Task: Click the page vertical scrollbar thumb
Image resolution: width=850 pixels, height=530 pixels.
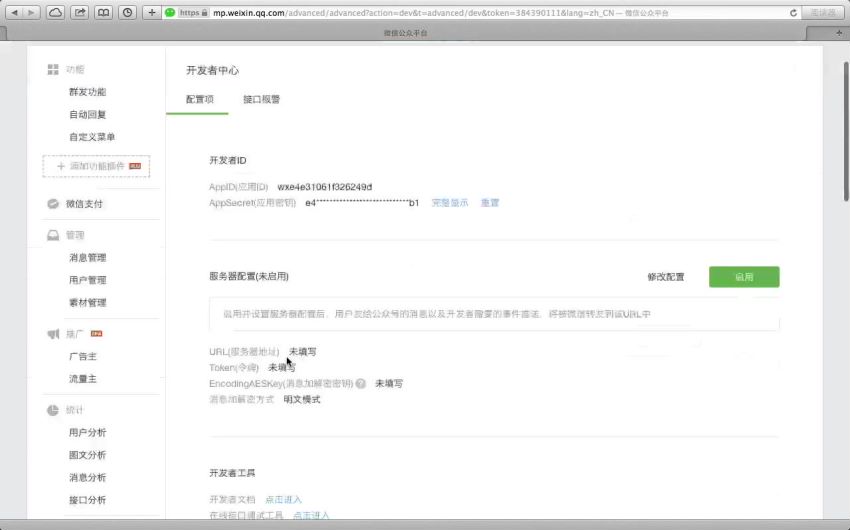Action: click(x=846, y=132)
